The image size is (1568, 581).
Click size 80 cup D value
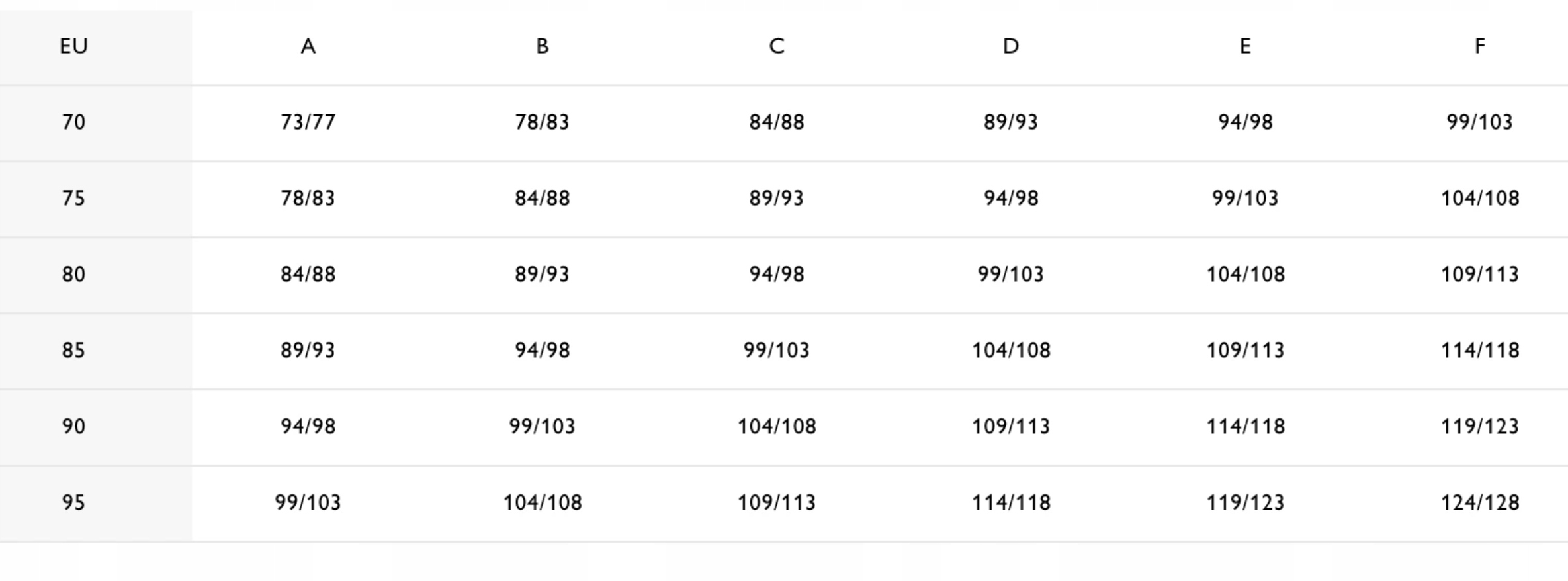coord(1010,274)
